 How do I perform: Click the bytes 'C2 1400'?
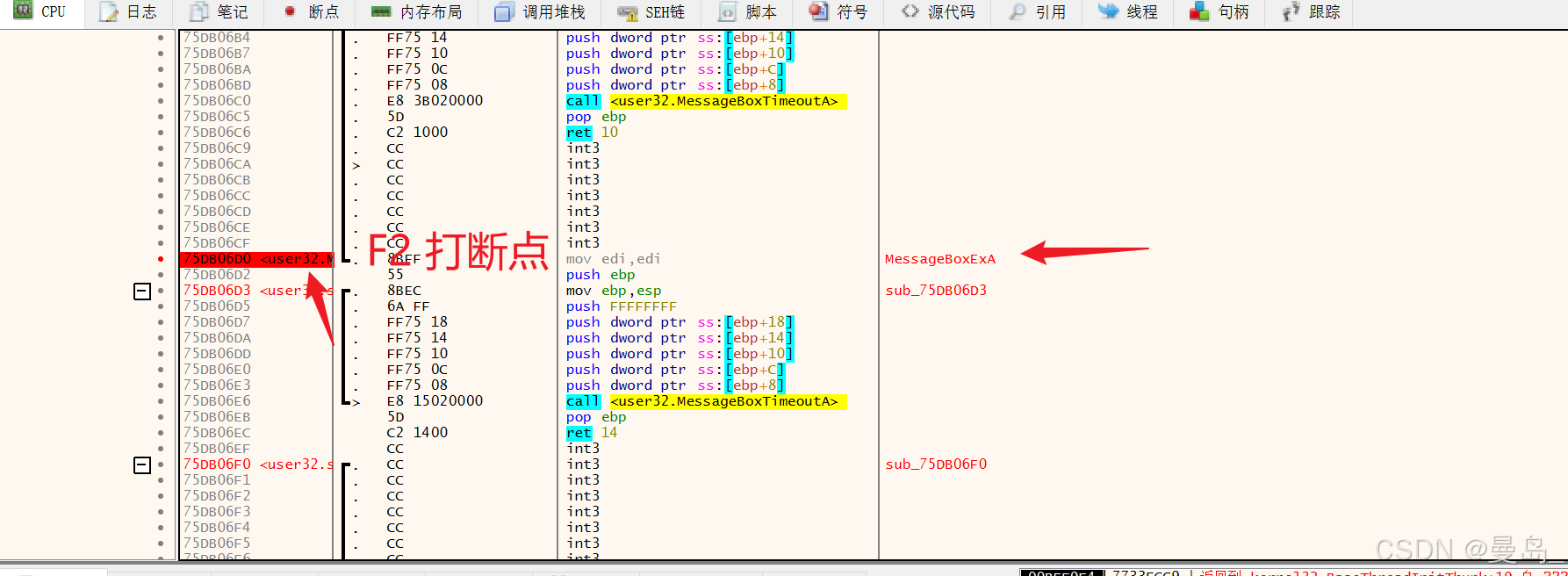coord(417,433)
